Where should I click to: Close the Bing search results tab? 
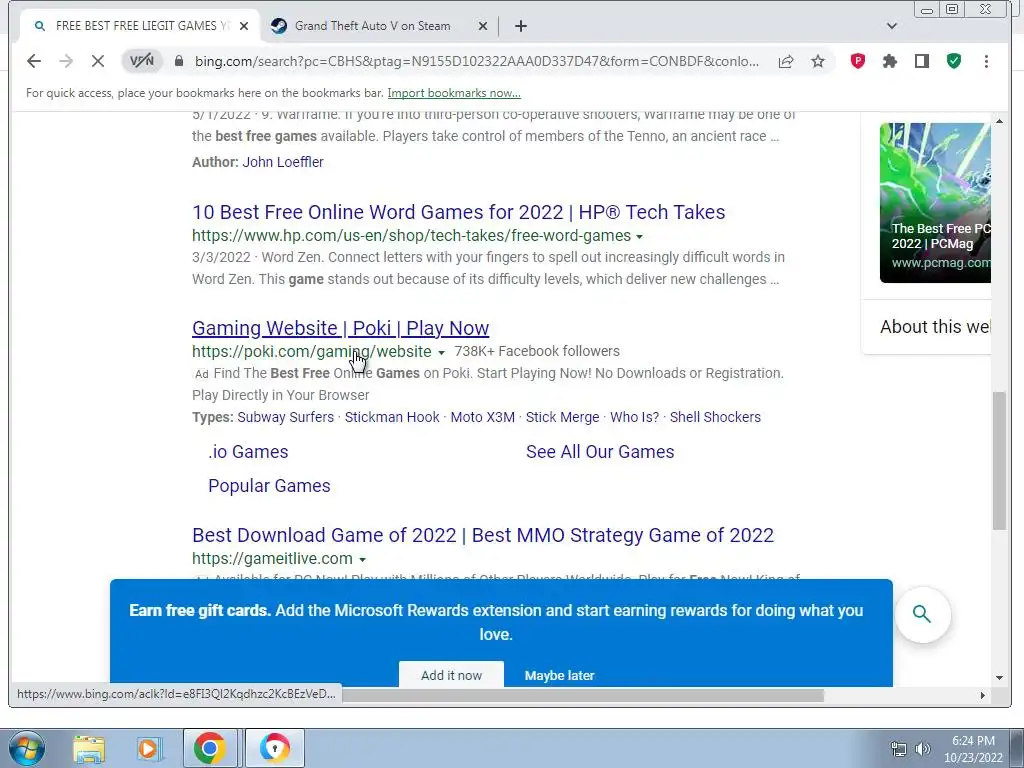(x=244, y=26)
